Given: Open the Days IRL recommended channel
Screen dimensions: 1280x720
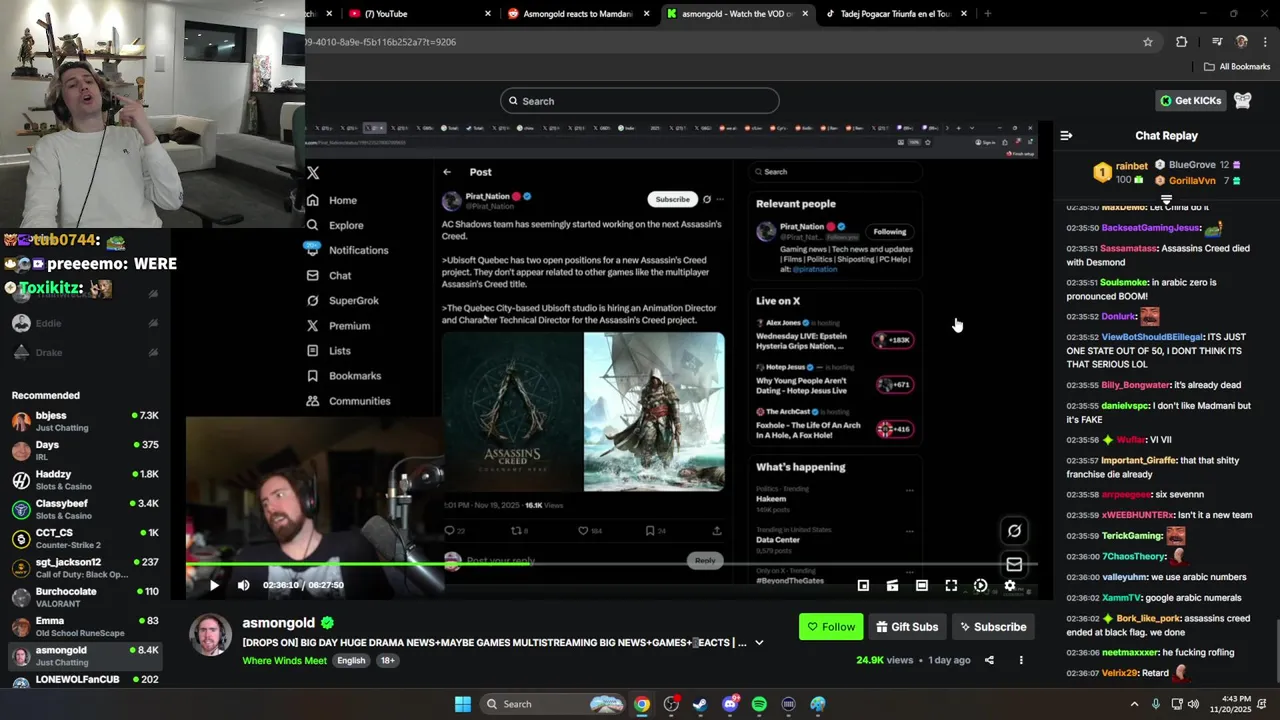Looking at the screenshot, I should point(85,450).
